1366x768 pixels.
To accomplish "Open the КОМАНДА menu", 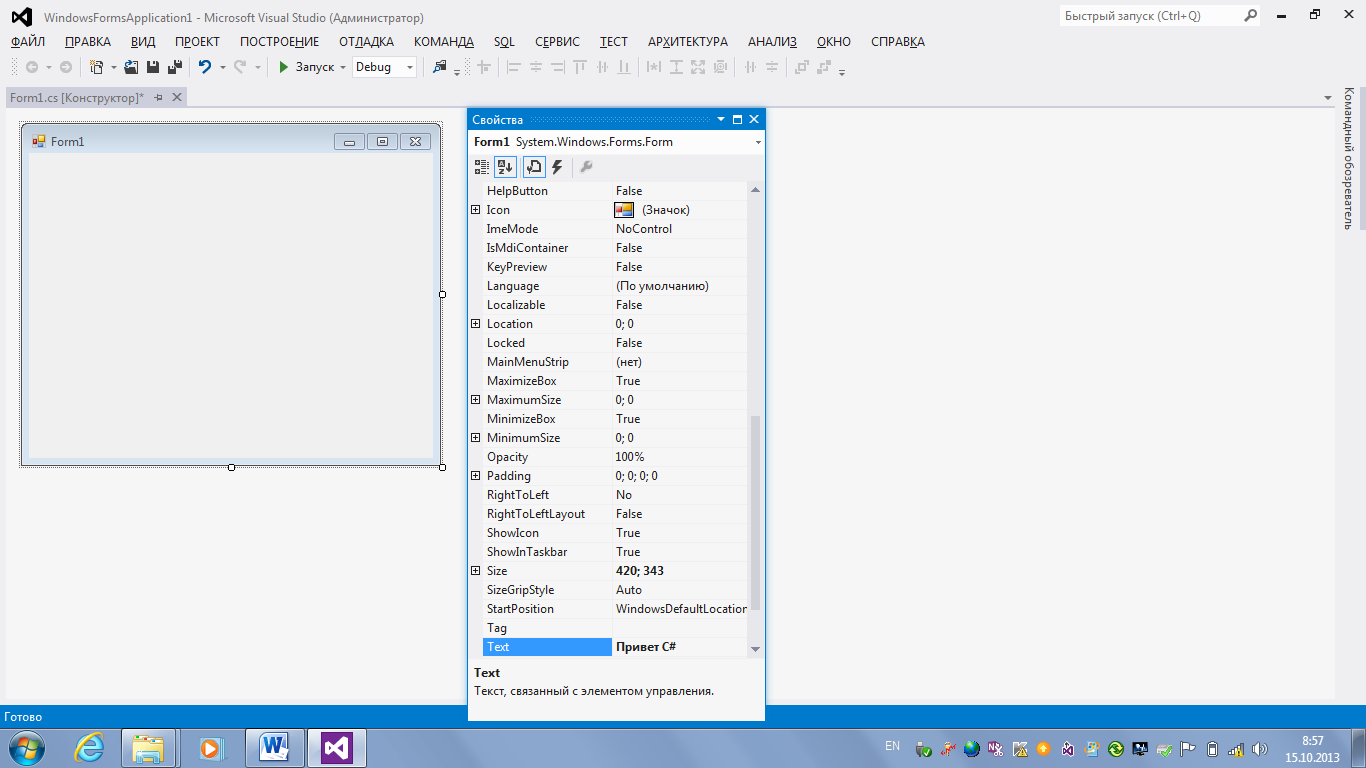I will point(444,42).
